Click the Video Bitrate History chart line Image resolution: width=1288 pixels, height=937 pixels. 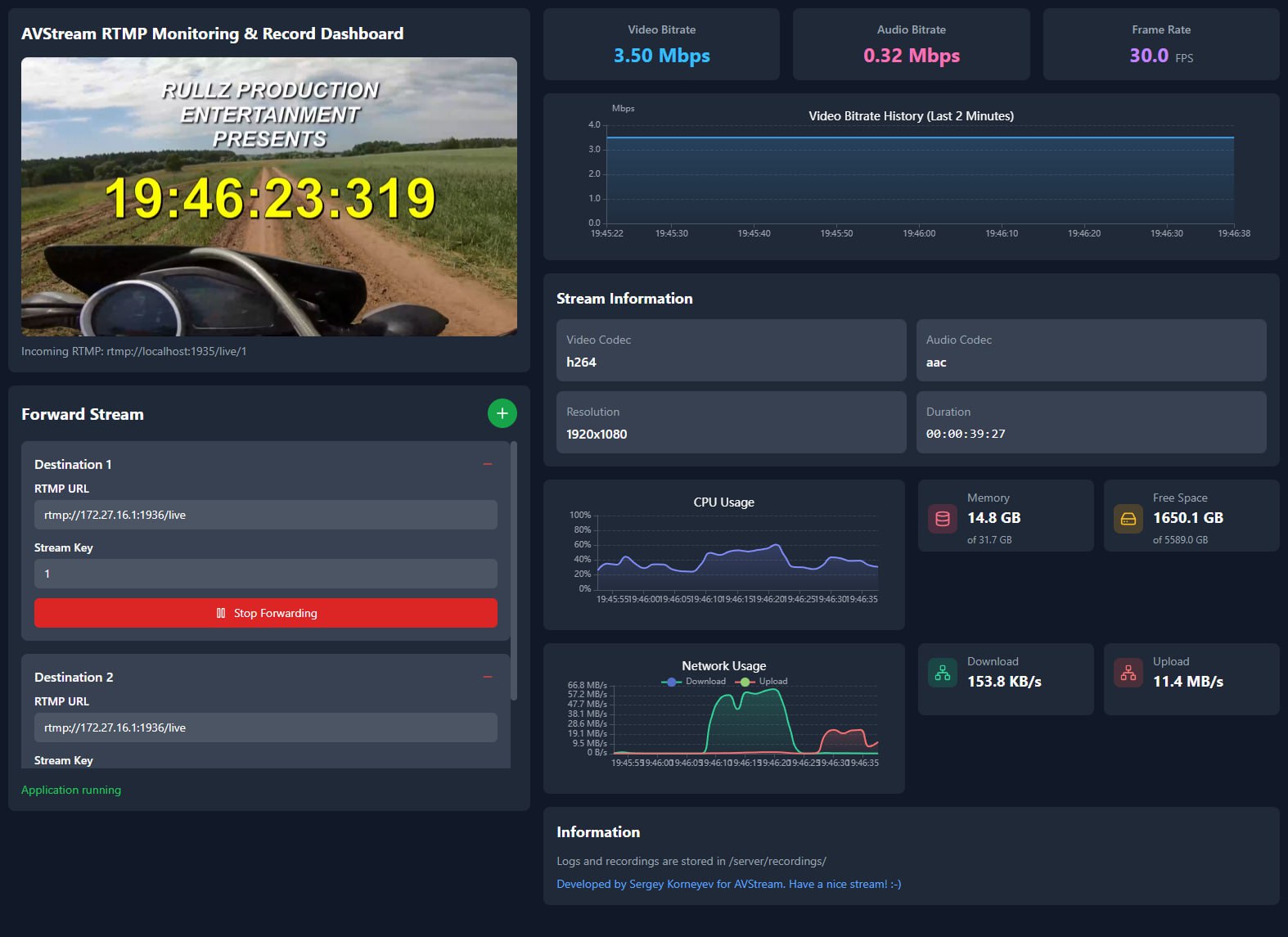pyautogui.click(x=919, y=137)
